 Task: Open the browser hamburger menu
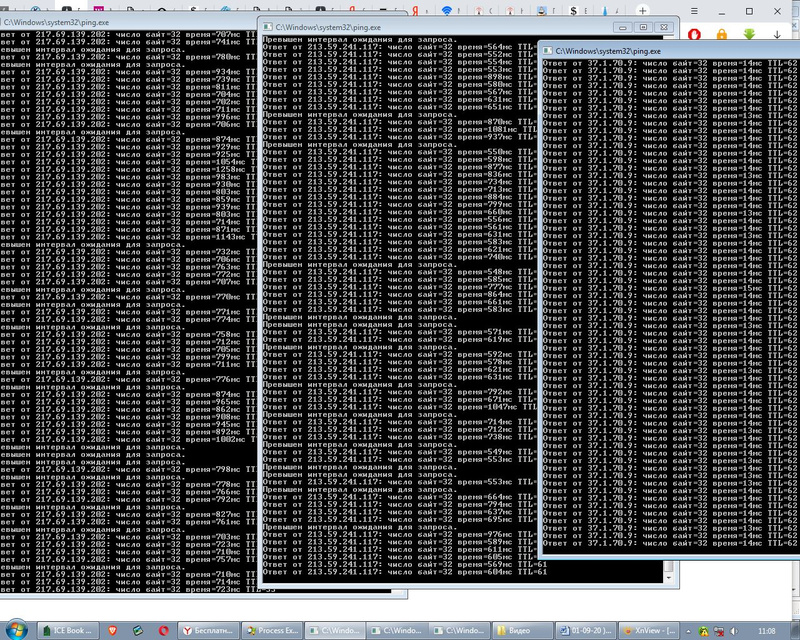694,11
